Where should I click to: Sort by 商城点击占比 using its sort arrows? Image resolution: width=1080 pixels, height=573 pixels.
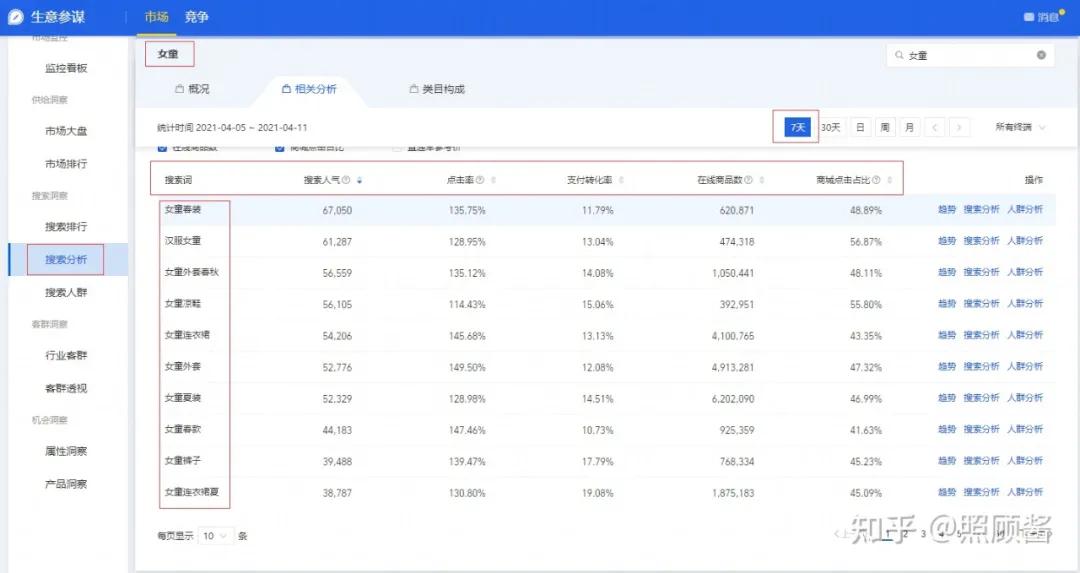(x=889, y=180)
